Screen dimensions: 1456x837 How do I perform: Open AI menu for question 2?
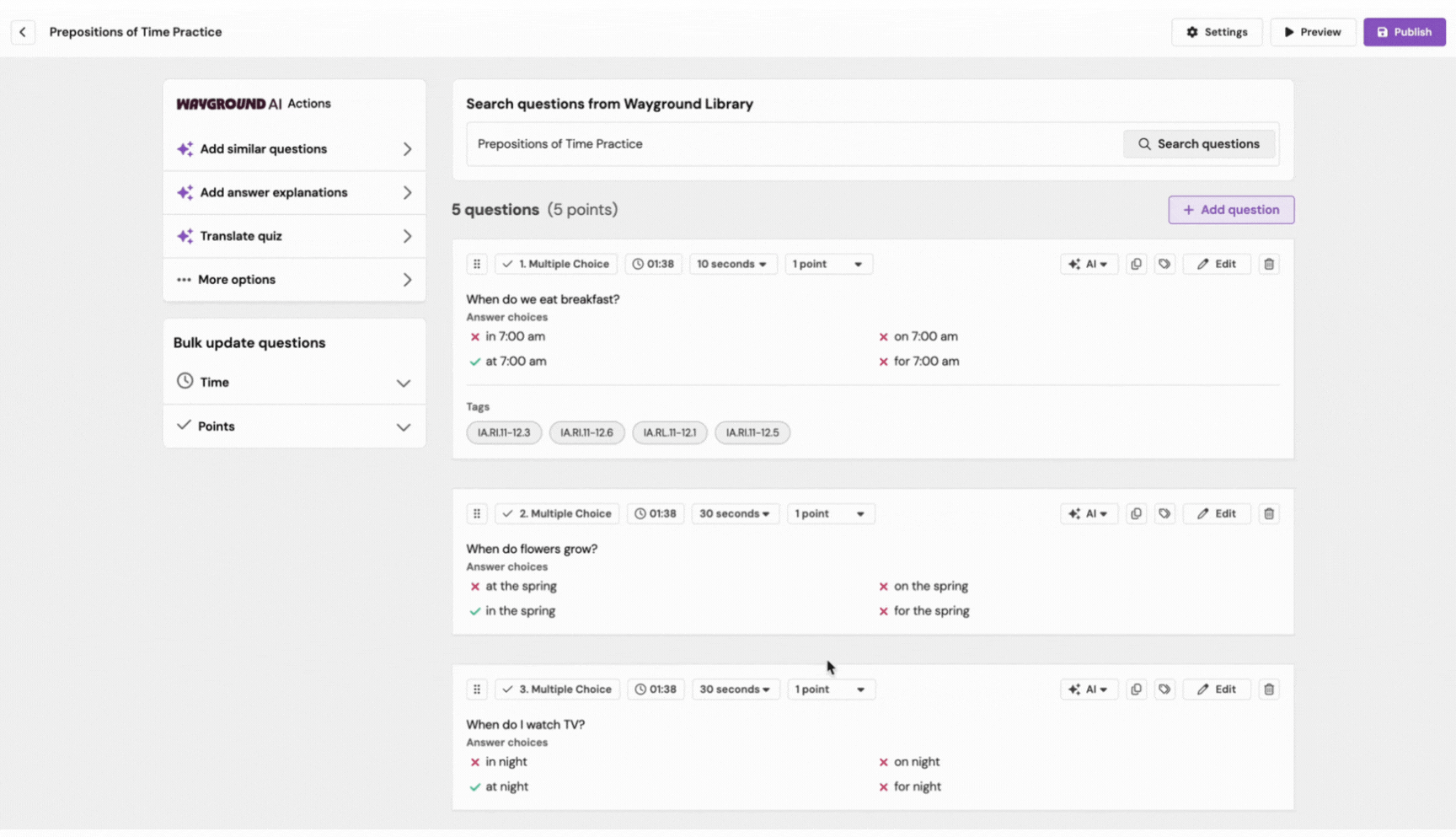point(1089,513)
